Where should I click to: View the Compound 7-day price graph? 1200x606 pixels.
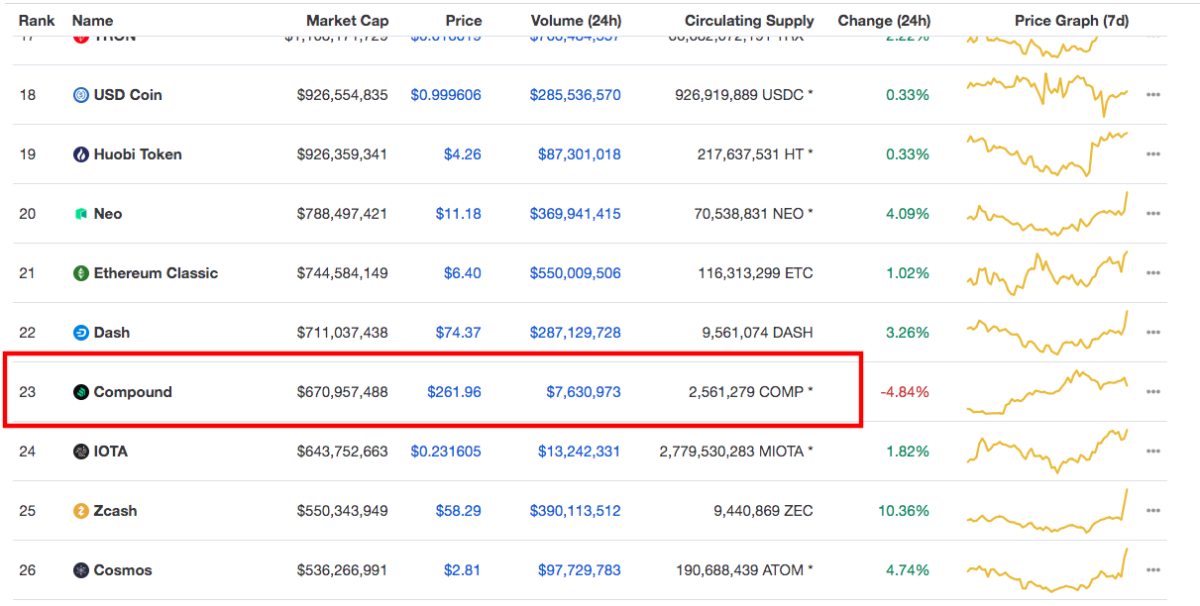[x=1047, y=391]
